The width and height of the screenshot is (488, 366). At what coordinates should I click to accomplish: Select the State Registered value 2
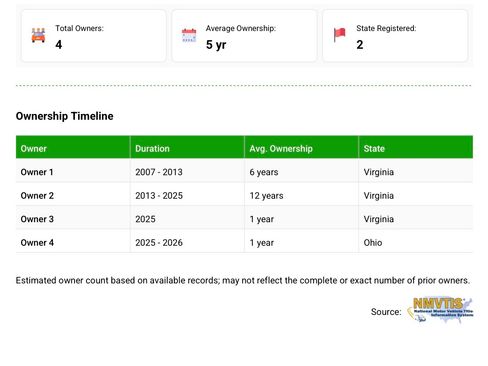coord(360,45)
